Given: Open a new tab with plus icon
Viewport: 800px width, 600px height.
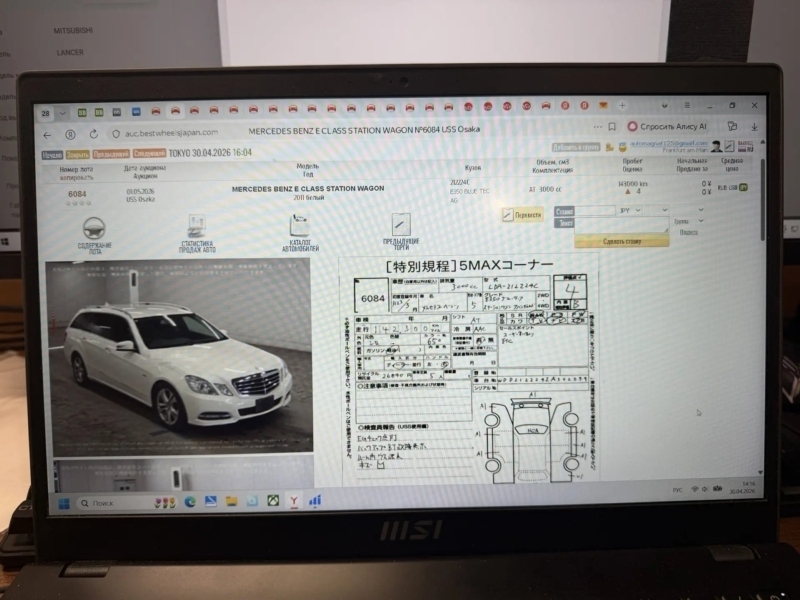Looking at the screenshot, I should click(x=622, y=106).
